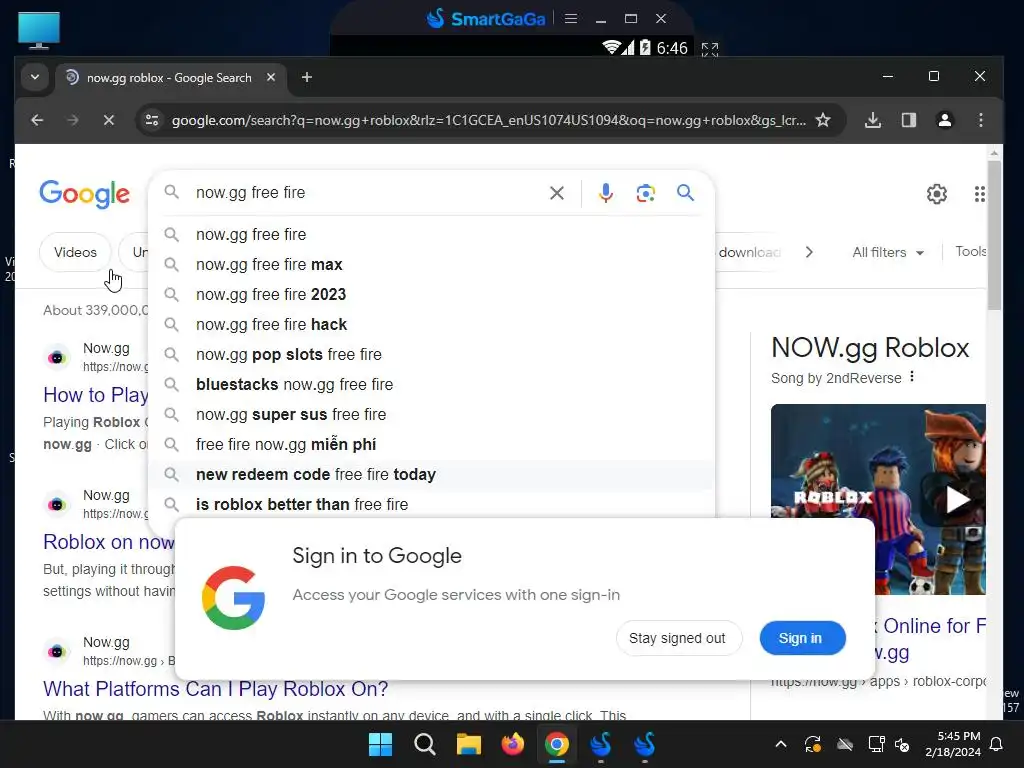Image resolution: width=1024 pixels, height=768 pixels.
Task: Open Chrome side panel
Action: pyautogui.click(x=909, y=120)
